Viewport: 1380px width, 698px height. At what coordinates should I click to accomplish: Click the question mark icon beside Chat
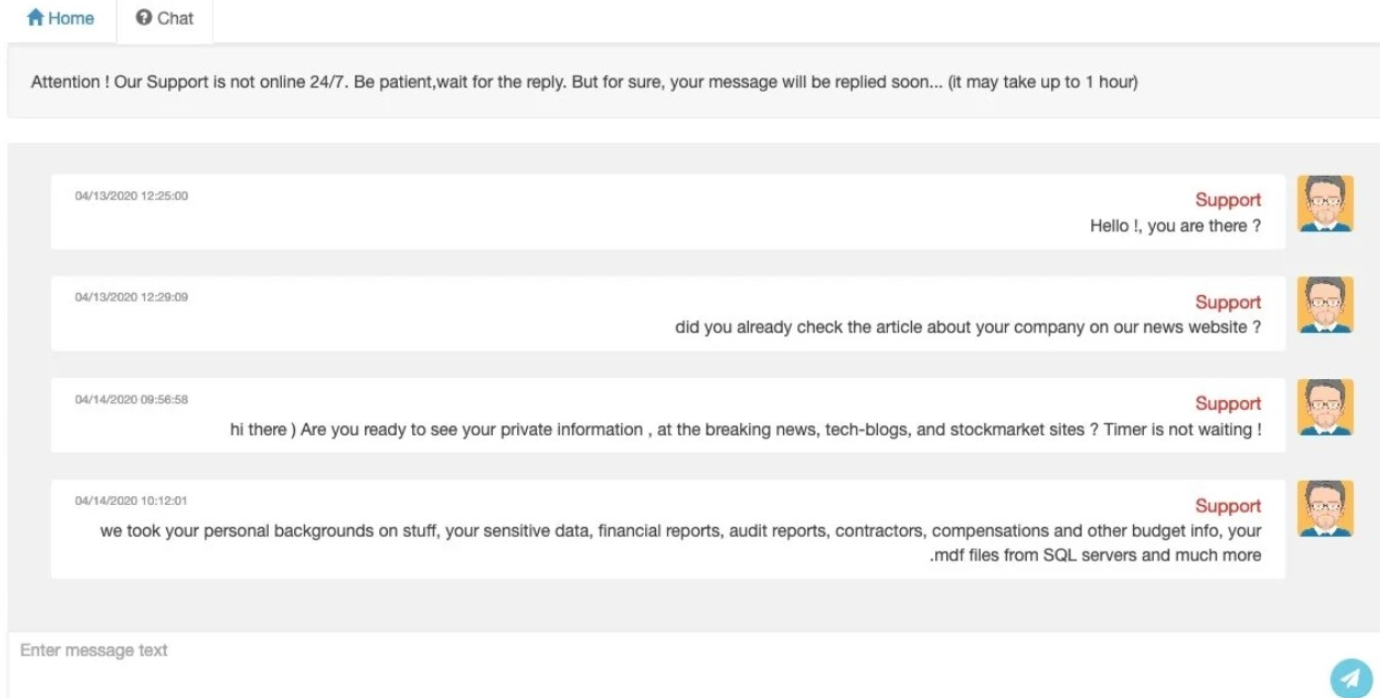[x=143, y=18]
